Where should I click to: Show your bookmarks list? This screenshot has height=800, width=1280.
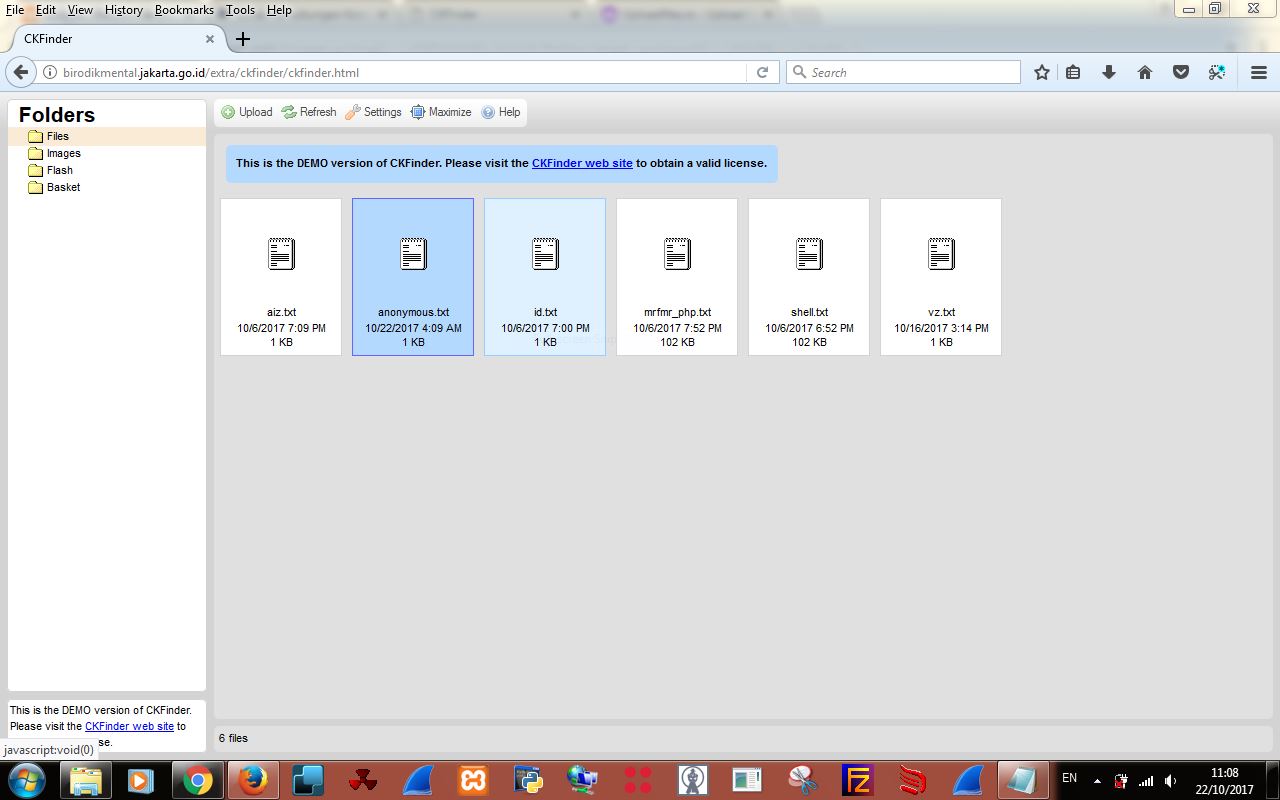tap(1073, 72)
